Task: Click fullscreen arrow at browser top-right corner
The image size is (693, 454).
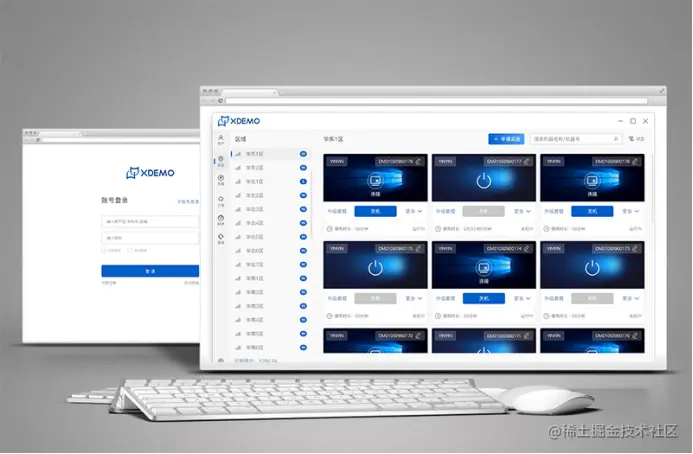Action: click(x=662, y=91)
